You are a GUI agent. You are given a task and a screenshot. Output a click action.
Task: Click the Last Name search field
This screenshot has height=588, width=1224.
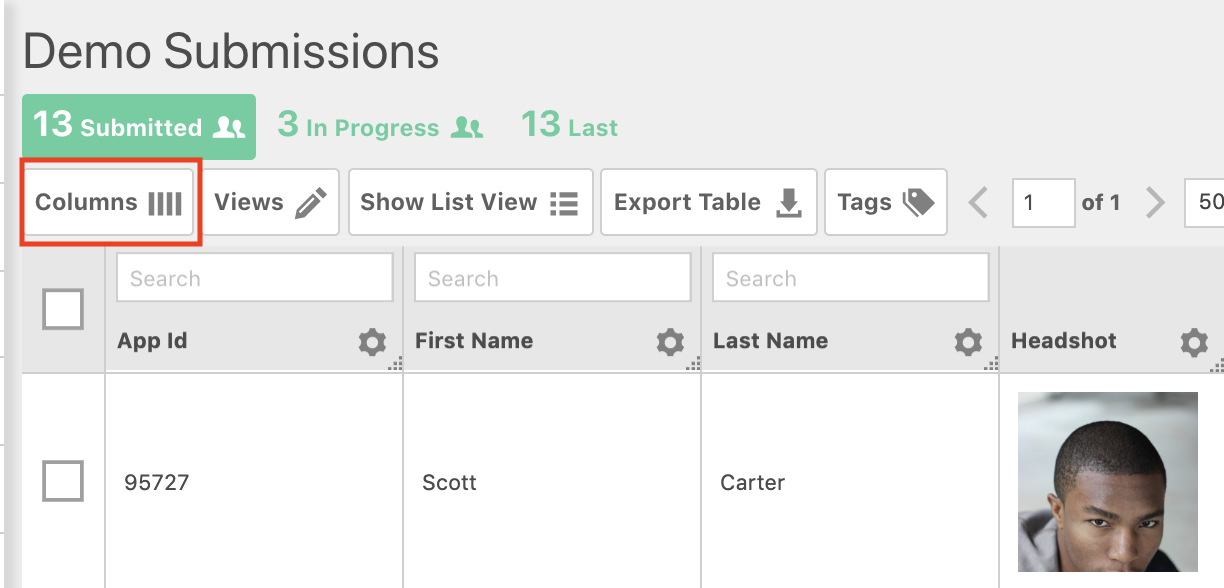click(850, 278)
